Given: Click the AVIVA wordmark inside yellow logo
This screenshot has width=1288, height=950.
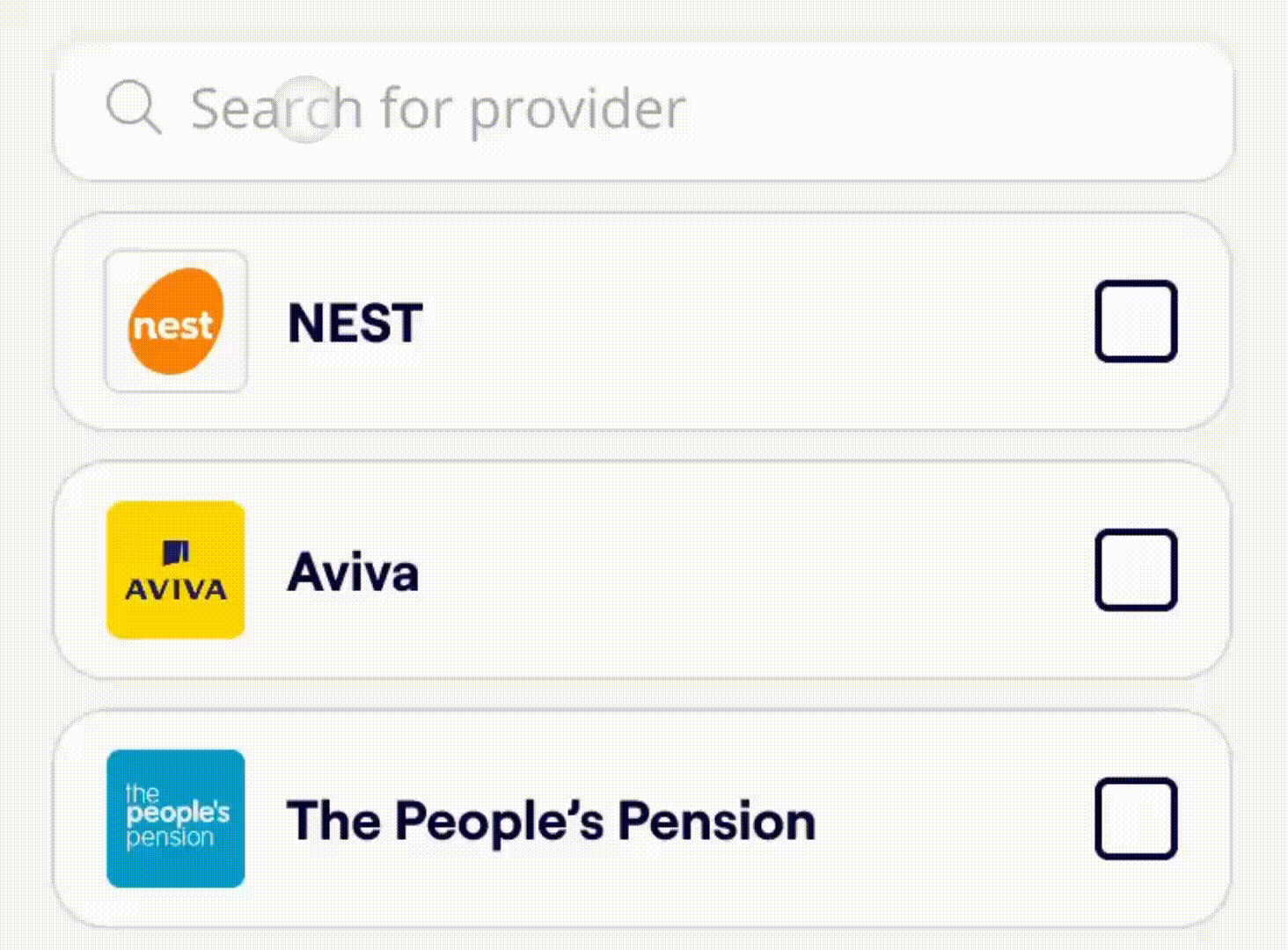Looking at the screenshot, I should point(176,589).
